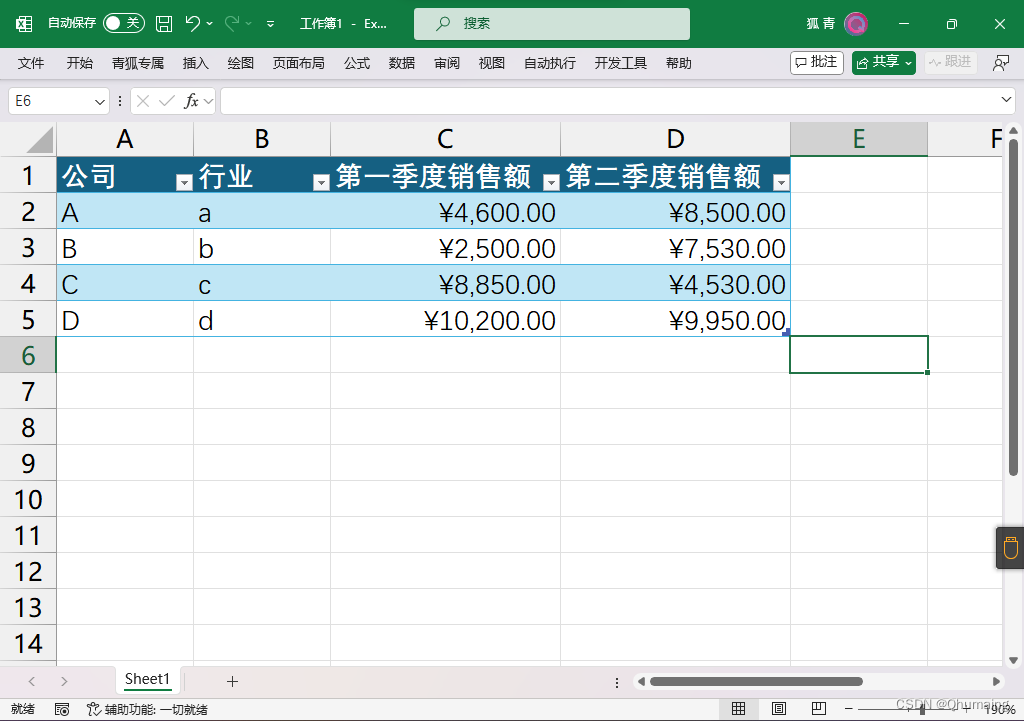Toggle the 批注 (Comments) button
This screenshot has width=1024, height=721.
pos(816,62)
